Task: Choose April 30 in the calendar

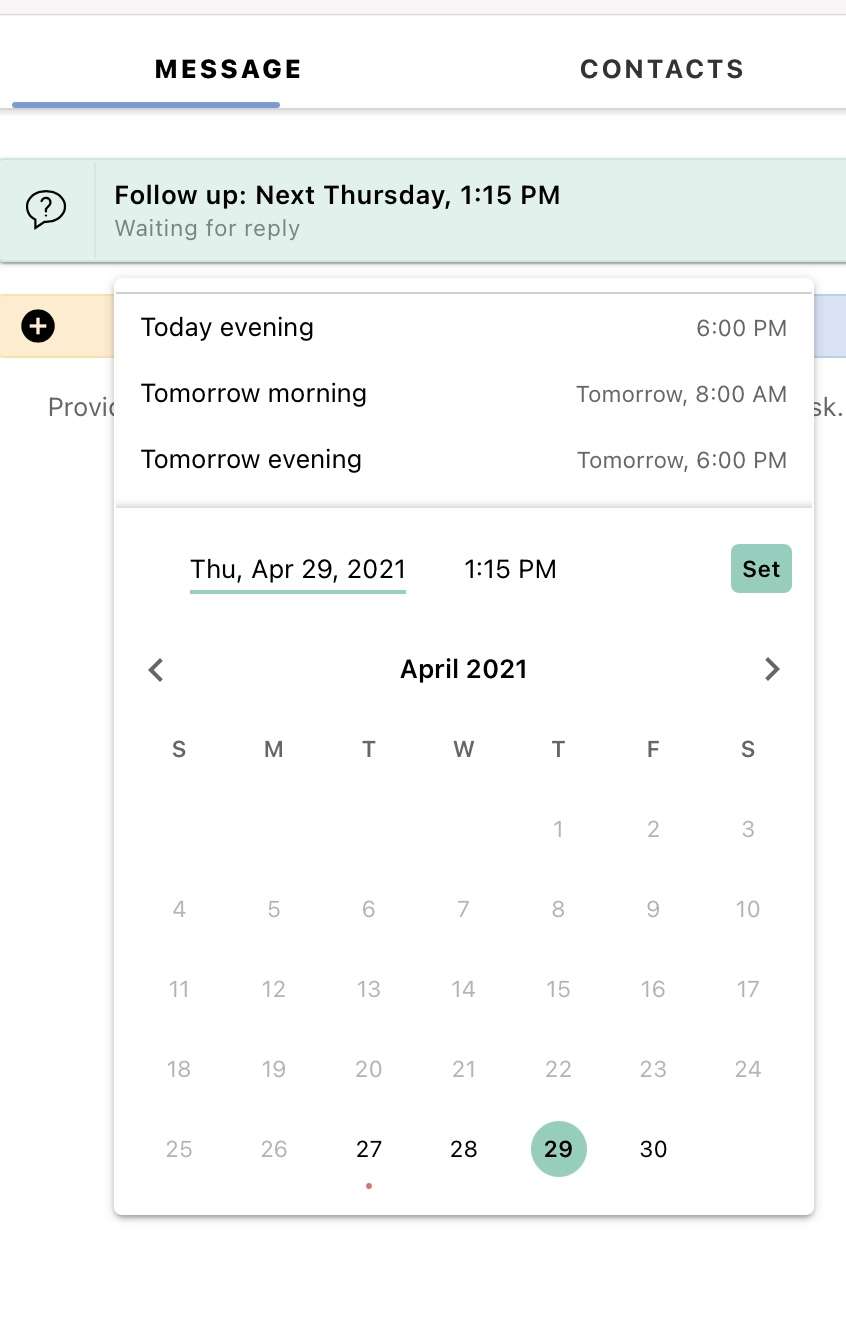Action: coord(653,1149)
